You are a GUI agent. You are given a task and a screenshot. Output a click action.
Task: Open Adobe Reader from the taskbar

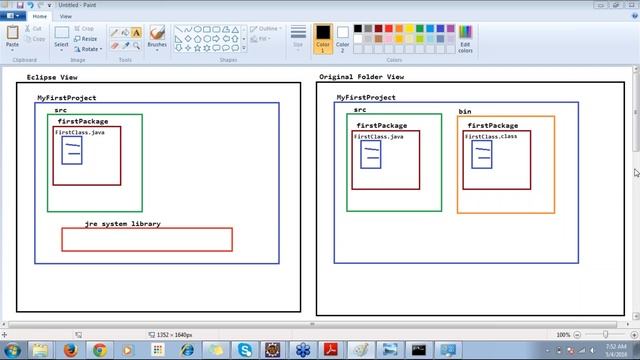point(331,350)
